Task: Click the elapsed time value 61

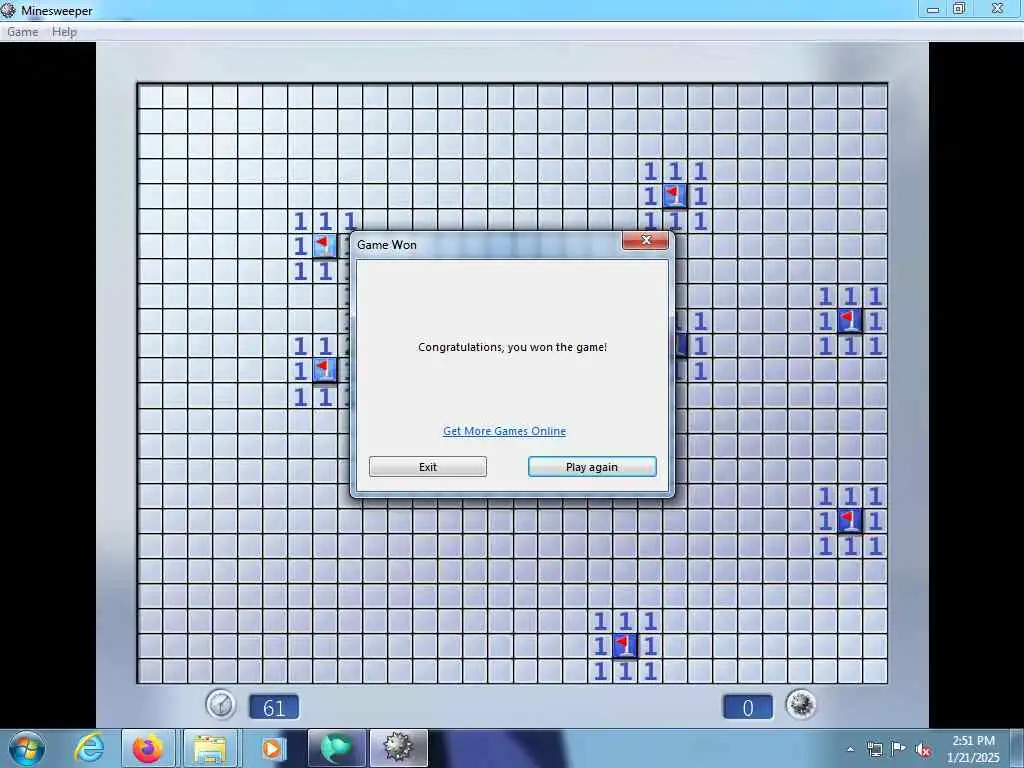Action: point(274,707)
